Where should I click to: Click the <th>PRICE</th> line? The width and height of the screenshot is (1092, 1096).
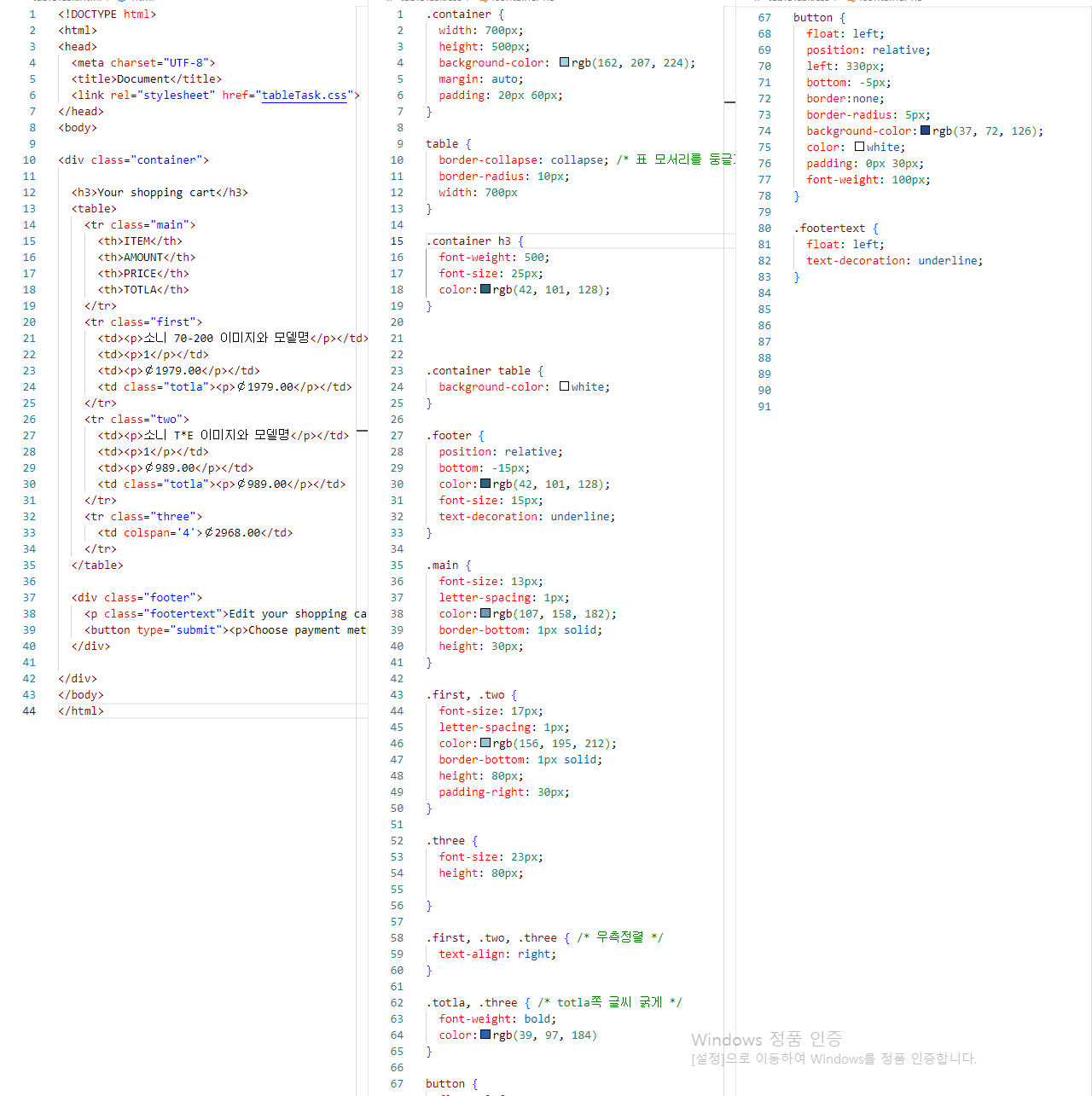(x=143, y=274)
